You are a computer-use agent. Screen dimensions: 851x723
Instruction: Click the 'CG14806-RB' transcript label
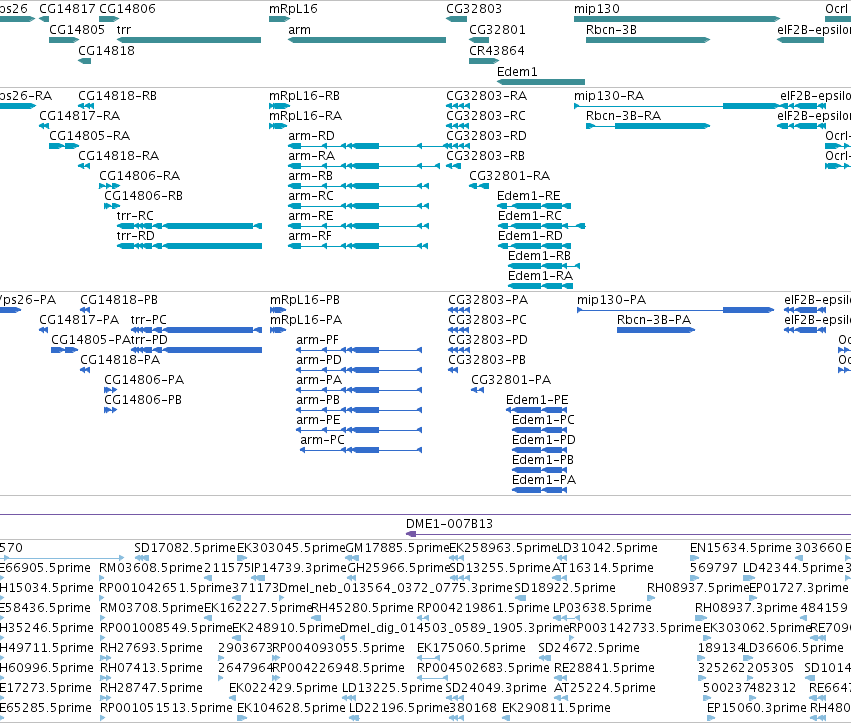143,195
